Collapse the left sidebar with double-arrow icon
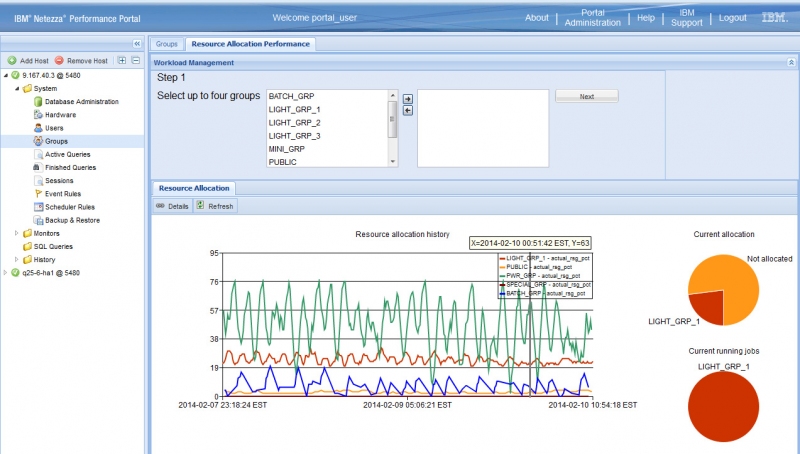Screen dimensions: 800x454 (137, 44)
